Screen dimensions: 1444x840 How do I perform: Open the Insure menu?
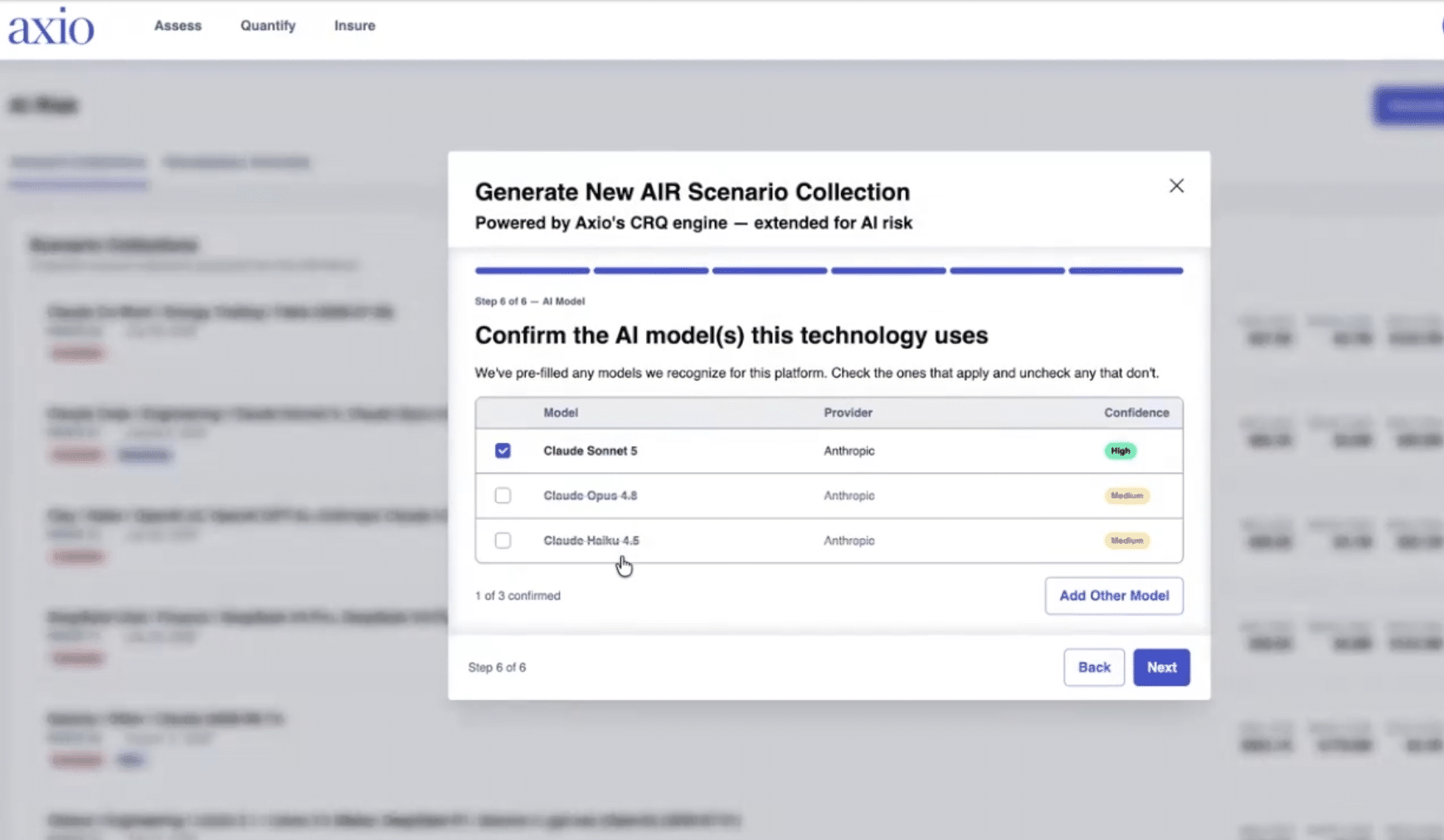(x=355, y=26)
